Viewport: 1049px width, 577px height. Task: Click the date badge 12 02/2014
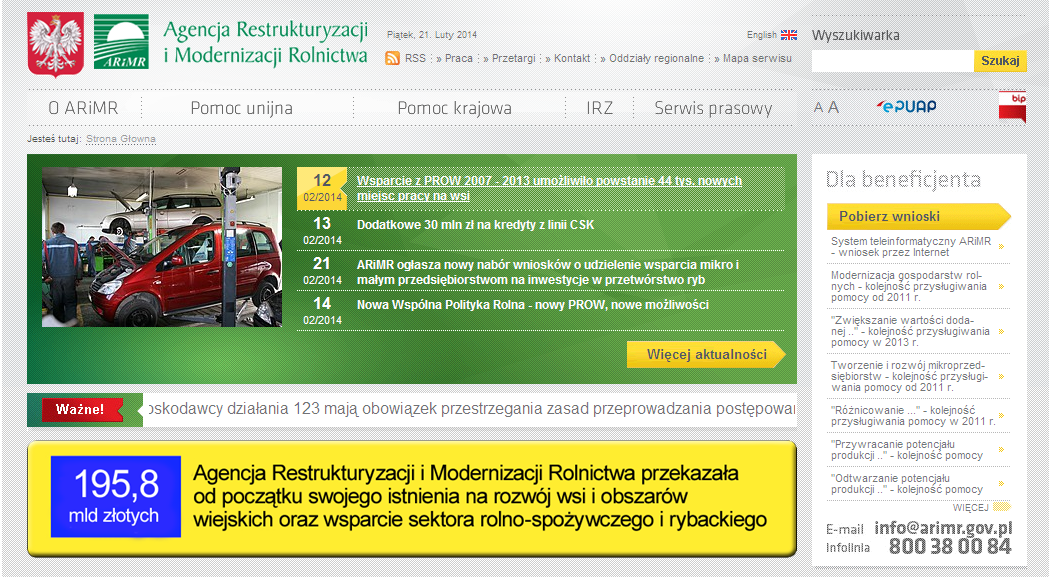[322, 188]
